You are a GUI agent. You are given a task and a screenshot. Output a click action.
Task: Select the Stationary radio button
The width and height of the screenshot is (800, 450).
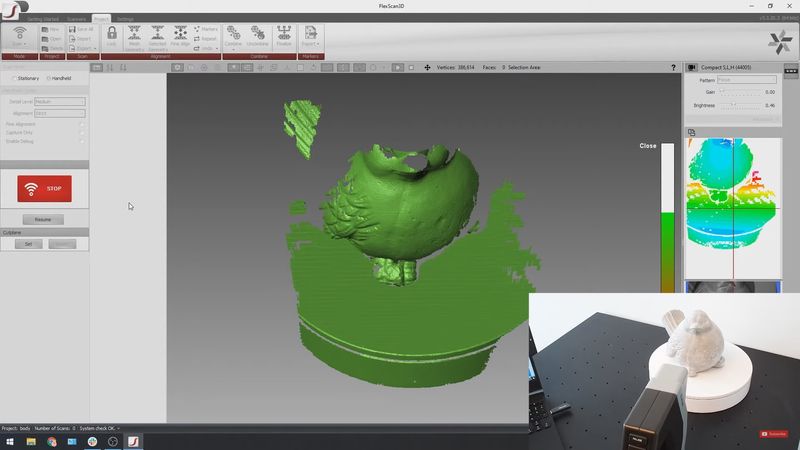point(13,78)
